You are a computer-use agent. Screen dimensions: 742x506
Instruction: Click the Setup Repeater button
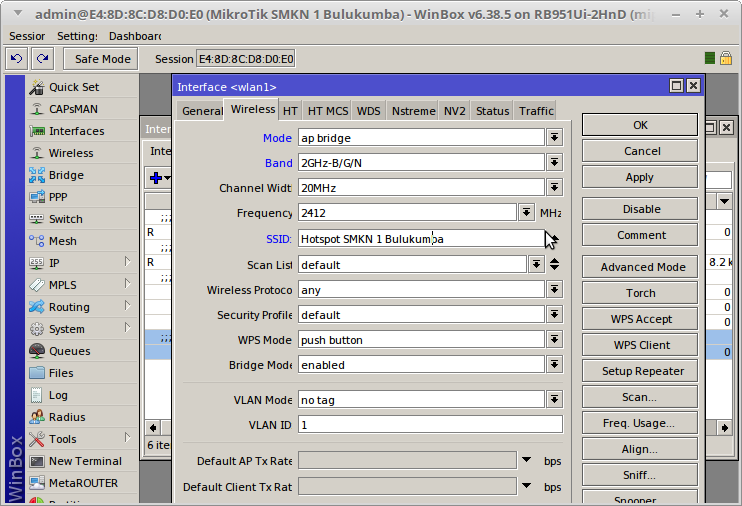640,371
